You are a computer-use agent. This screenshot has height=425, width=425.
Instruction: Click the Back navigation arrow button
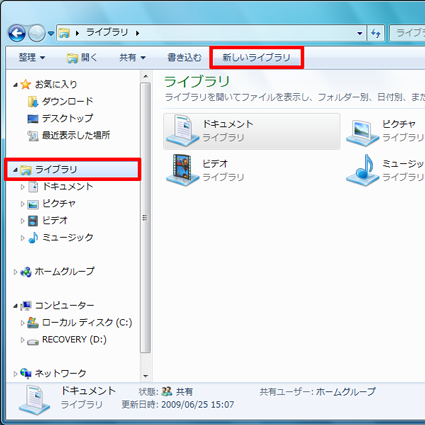point(17,33)
